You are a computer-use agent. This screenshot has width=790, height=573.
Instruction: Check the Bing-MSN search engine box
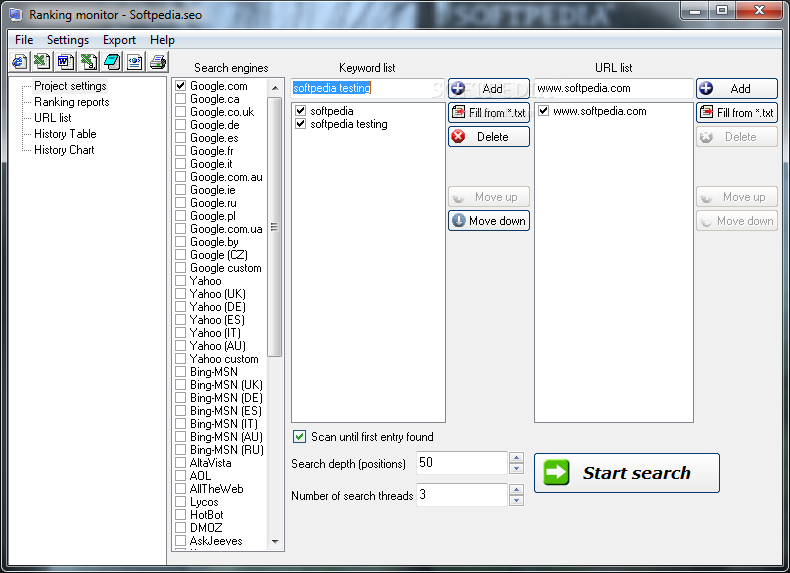pyautogui.click(x=180, y=372)
